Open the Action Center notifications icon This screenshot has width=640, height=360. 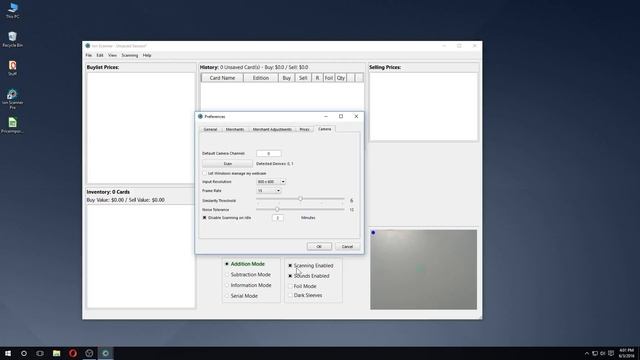[611, 353]
